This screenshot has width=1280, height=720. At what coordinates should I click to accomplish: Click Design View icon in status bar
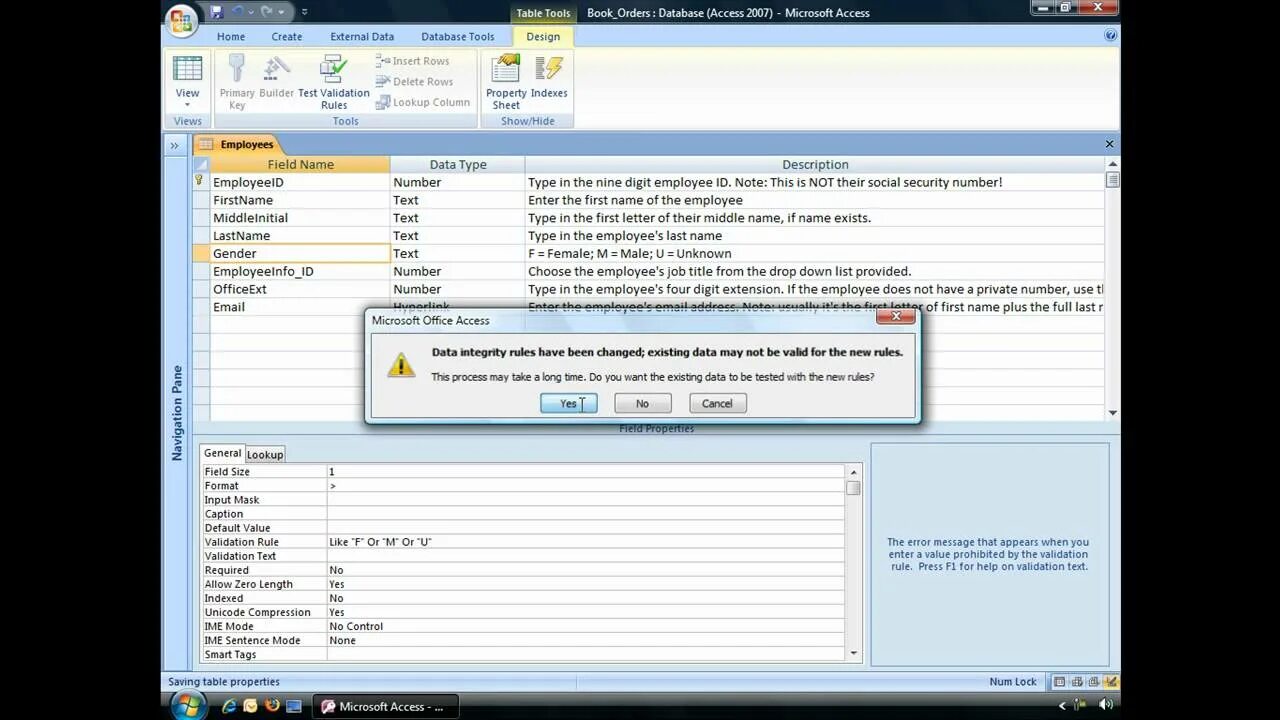pyautogui.click(x=1111, y=682)
